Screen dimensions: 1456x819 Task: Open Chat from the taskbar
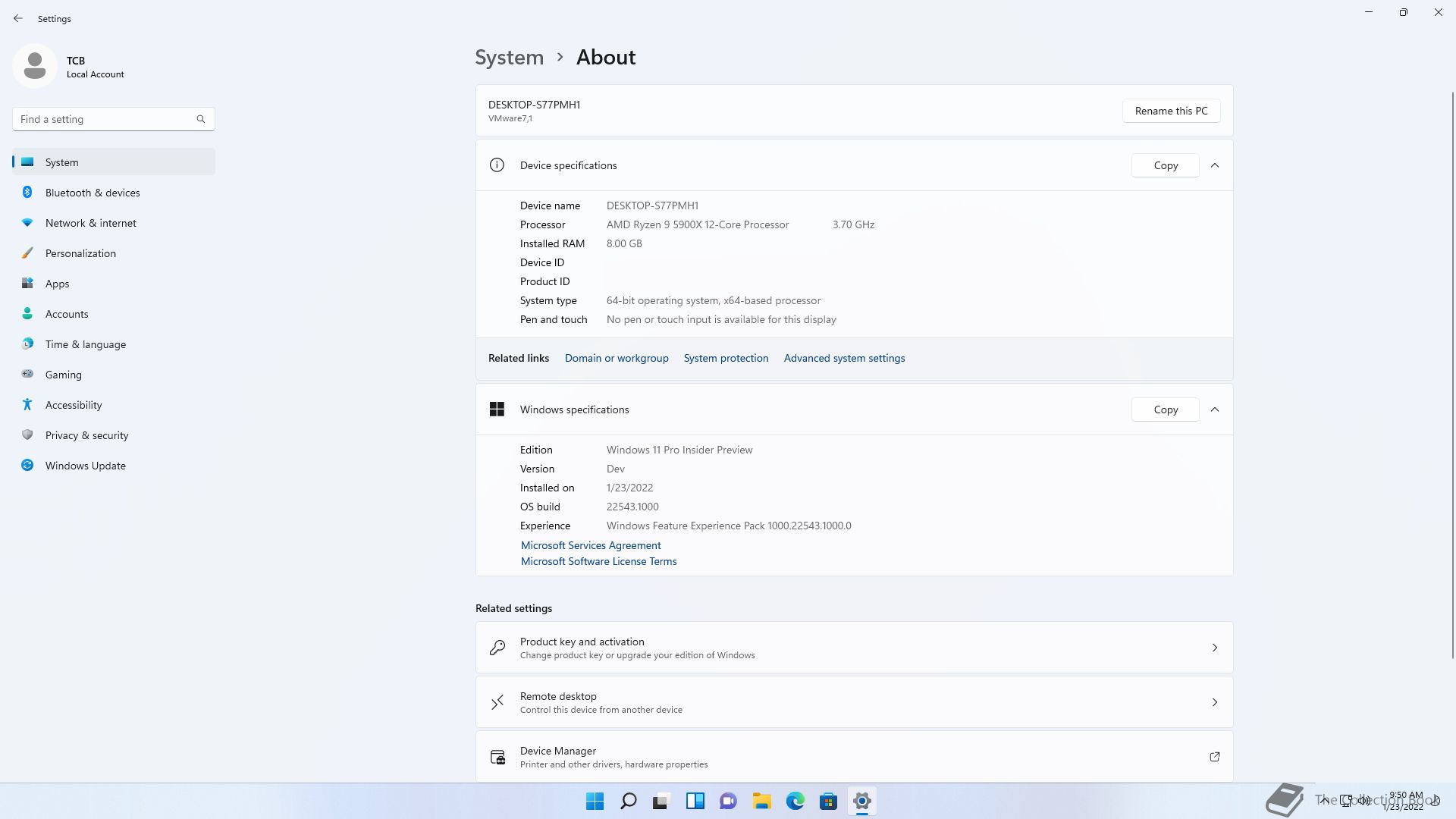point(729,801)
